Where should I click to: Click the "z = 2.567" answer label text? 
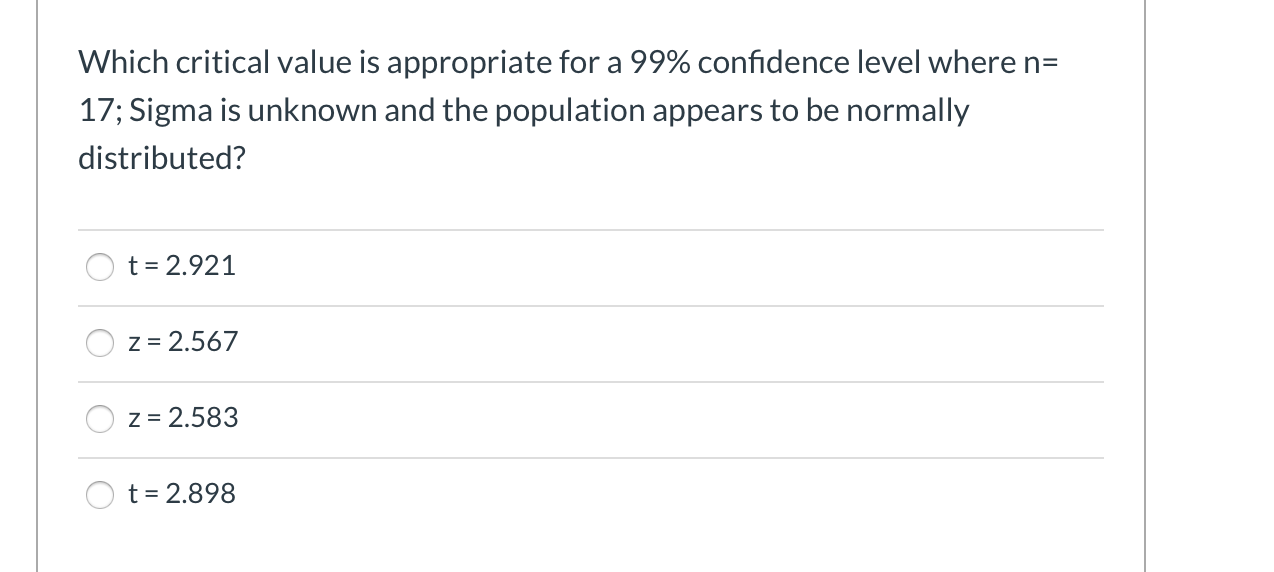(183, 342)
